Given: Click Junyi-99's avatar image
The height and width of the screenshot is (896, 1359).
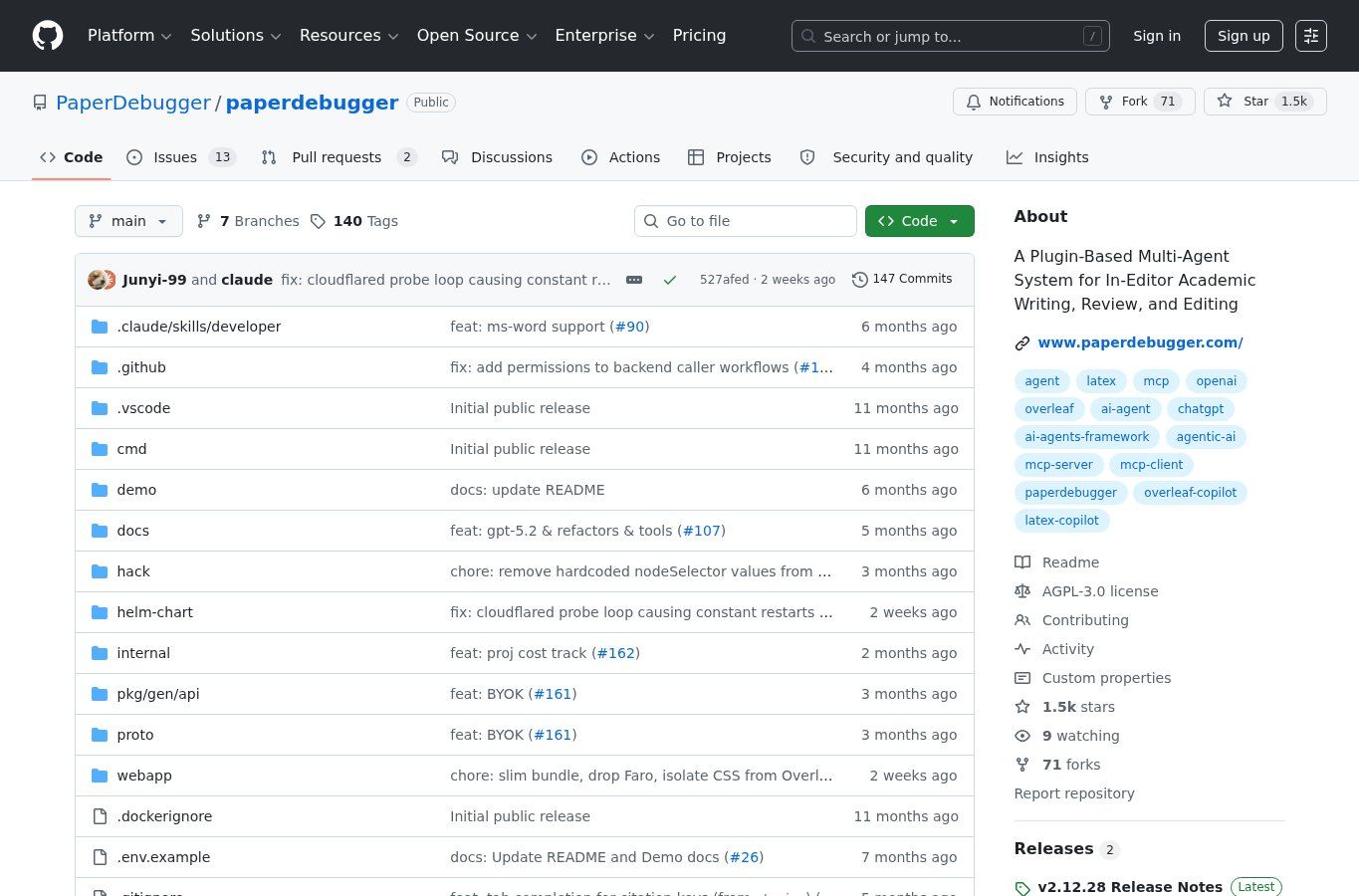Looking at the screenshot, I should (x=97, y=280).
